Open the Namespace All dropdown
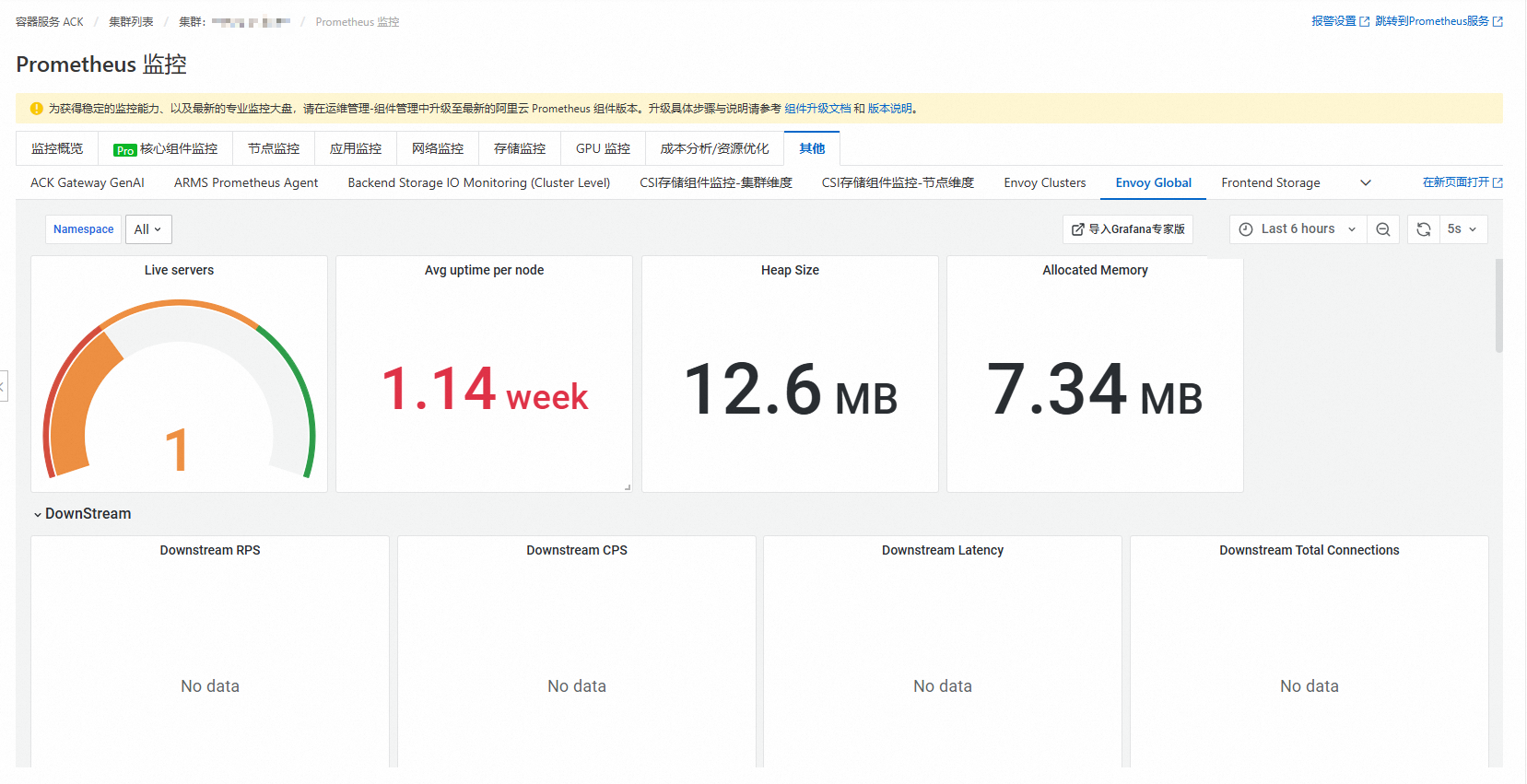Image resolution: width=1527 pixels, height=784 pixels. coord(148,229)
